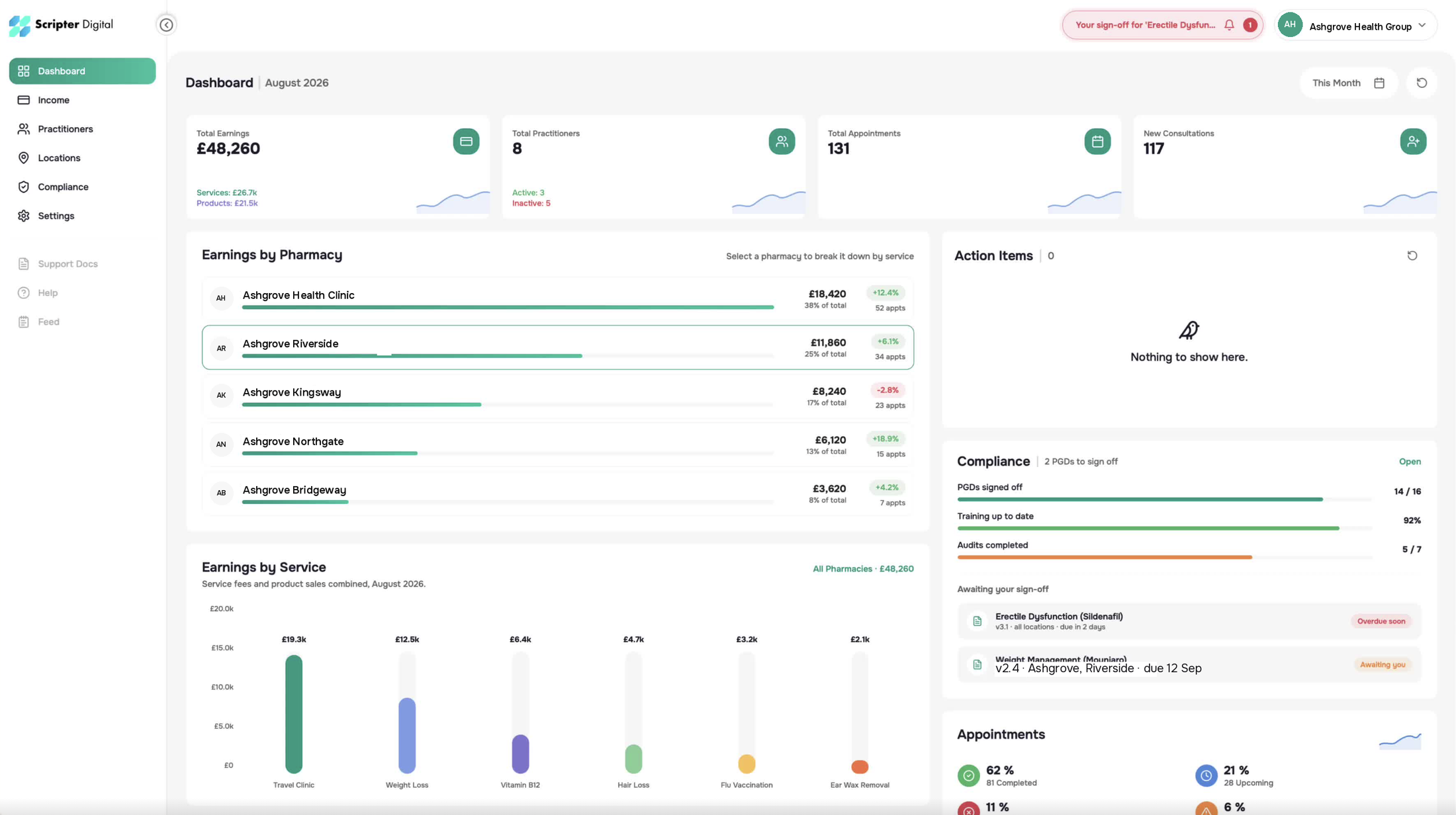
Task: Open the This Month date range picker
Action: (x=1348, y=83)
